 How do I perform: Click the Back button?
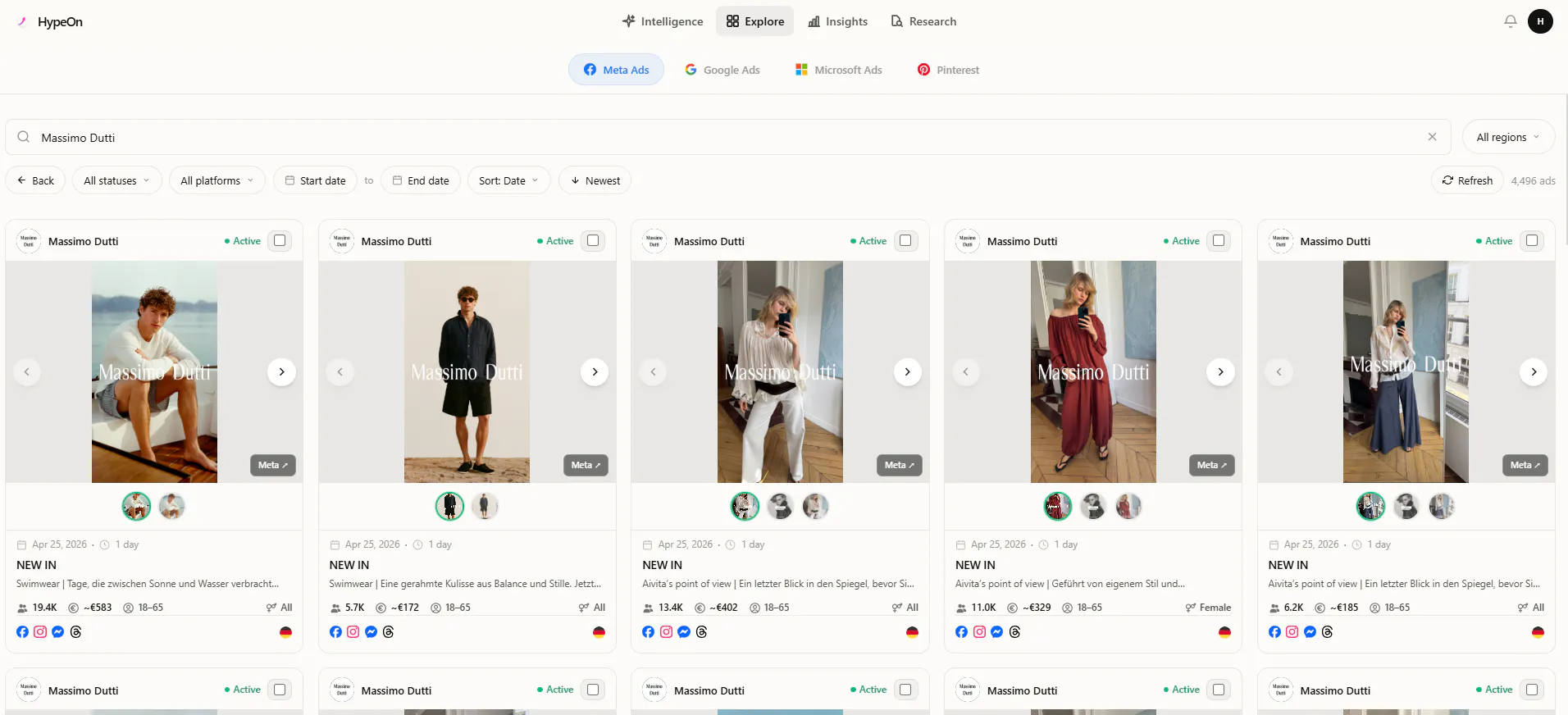point(35,180)
